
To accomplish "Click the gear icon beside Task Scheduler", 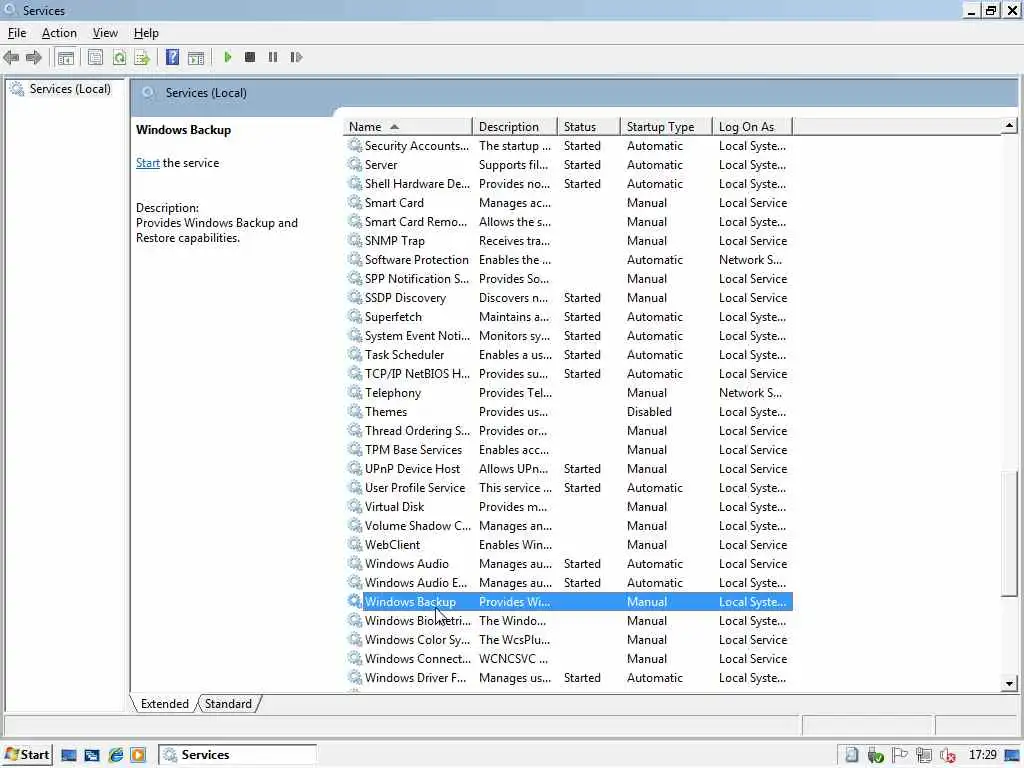I will [x=355, y=355].
